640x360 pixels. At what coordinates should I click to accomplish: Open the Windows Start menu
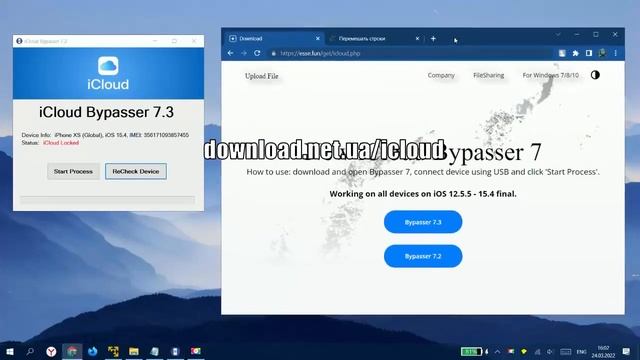click(10, 351)
